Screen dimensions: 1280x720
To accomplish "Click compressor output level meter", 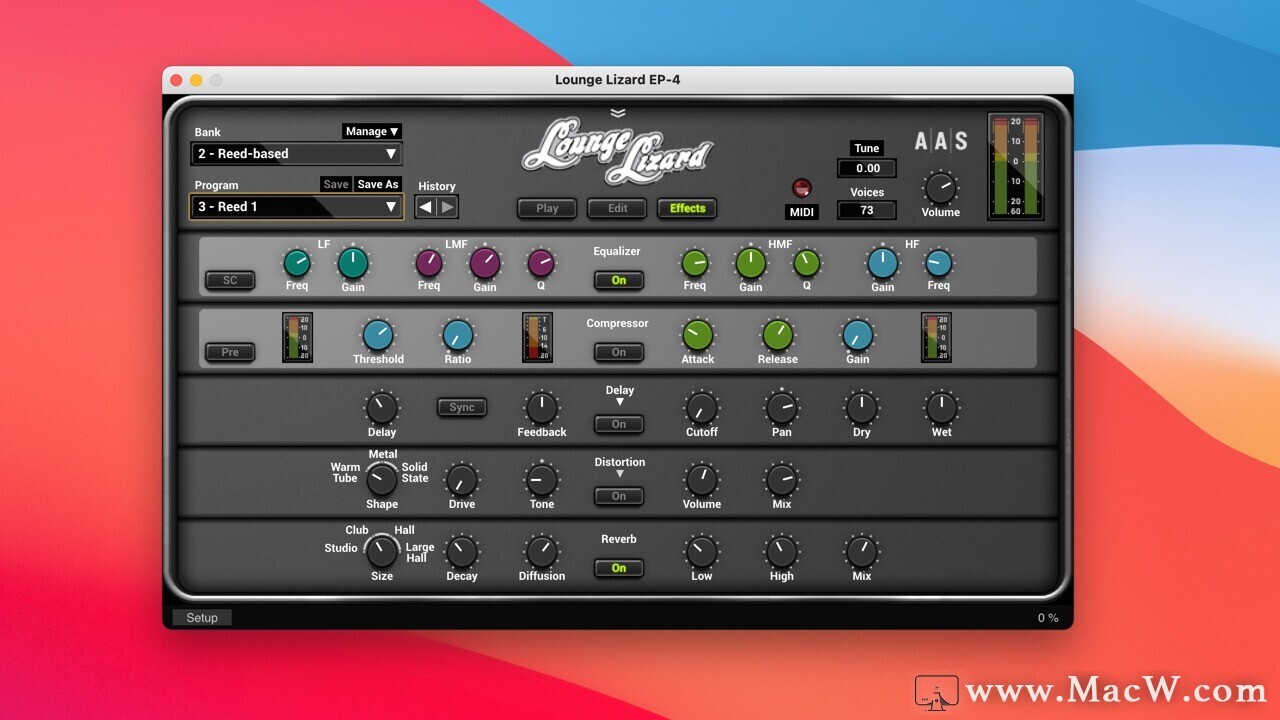I will pos(936,337).
